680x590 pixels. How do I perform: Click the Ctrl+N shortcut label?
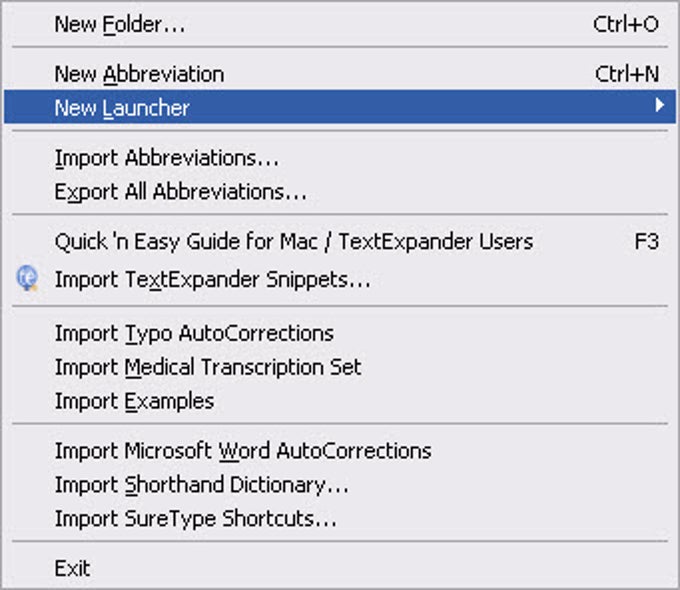(x=627, y=74)
